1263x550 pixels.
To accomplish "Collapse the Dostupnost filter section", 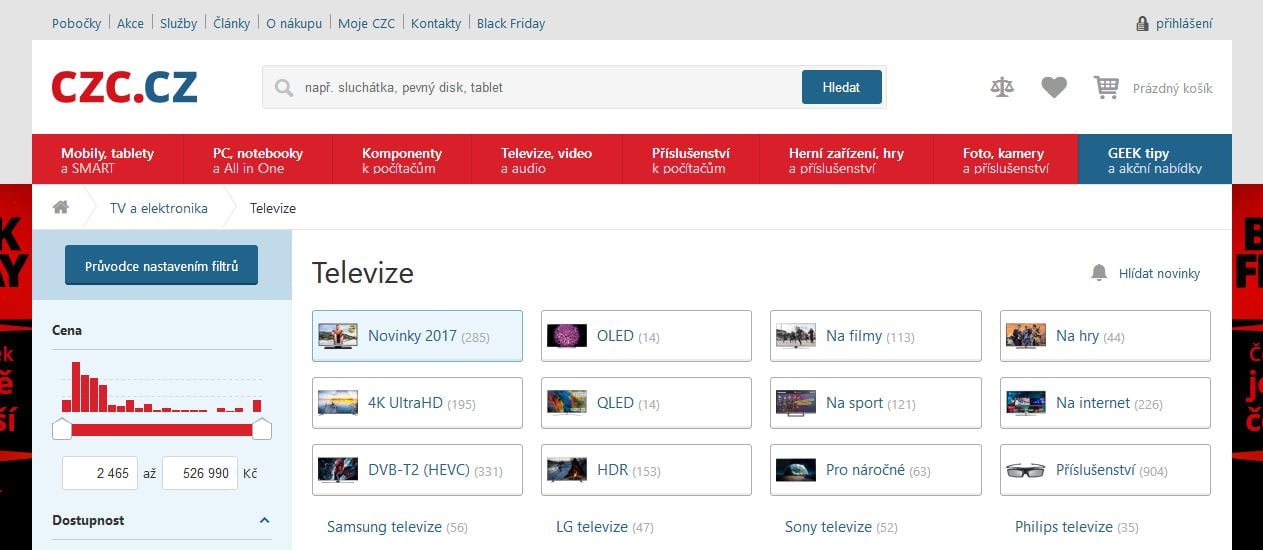I will [264, 520].
